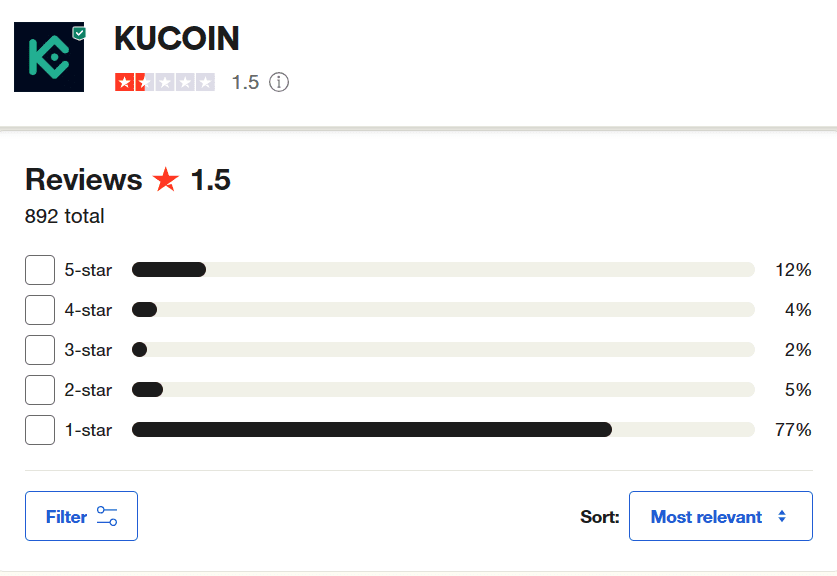
Task: Expand sorting options next to Sort label
Action: [x=720, y=515]
